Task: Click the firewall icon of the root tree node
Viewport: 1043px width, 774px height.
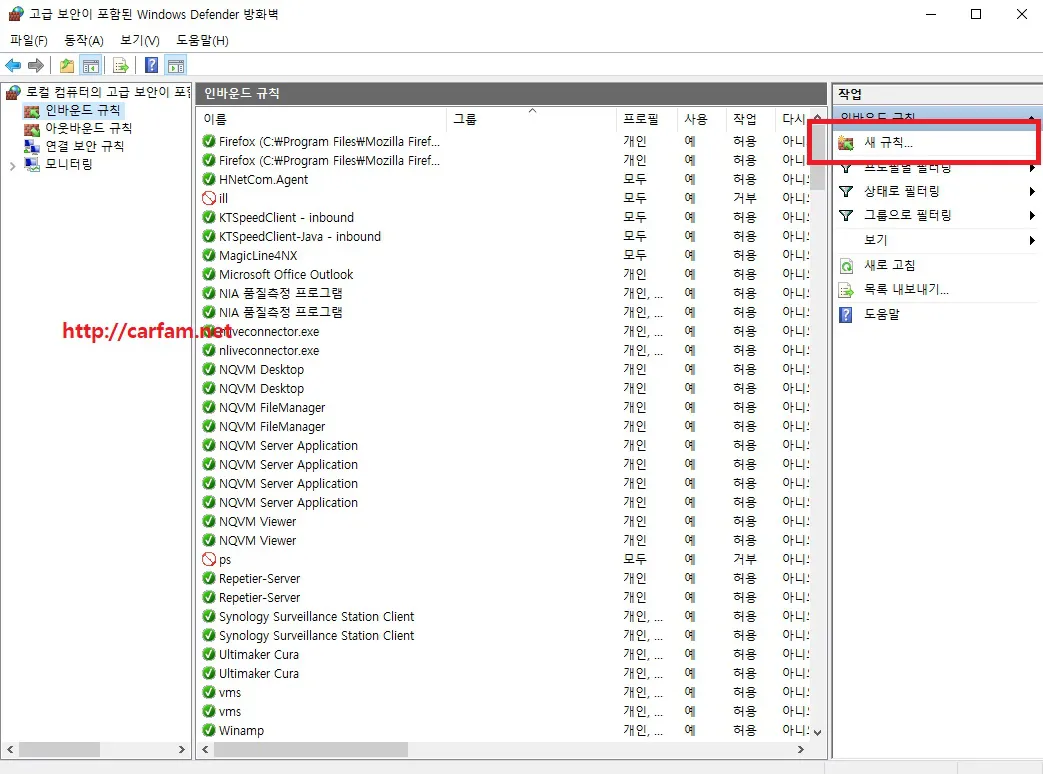Action: tap(13, 92)
